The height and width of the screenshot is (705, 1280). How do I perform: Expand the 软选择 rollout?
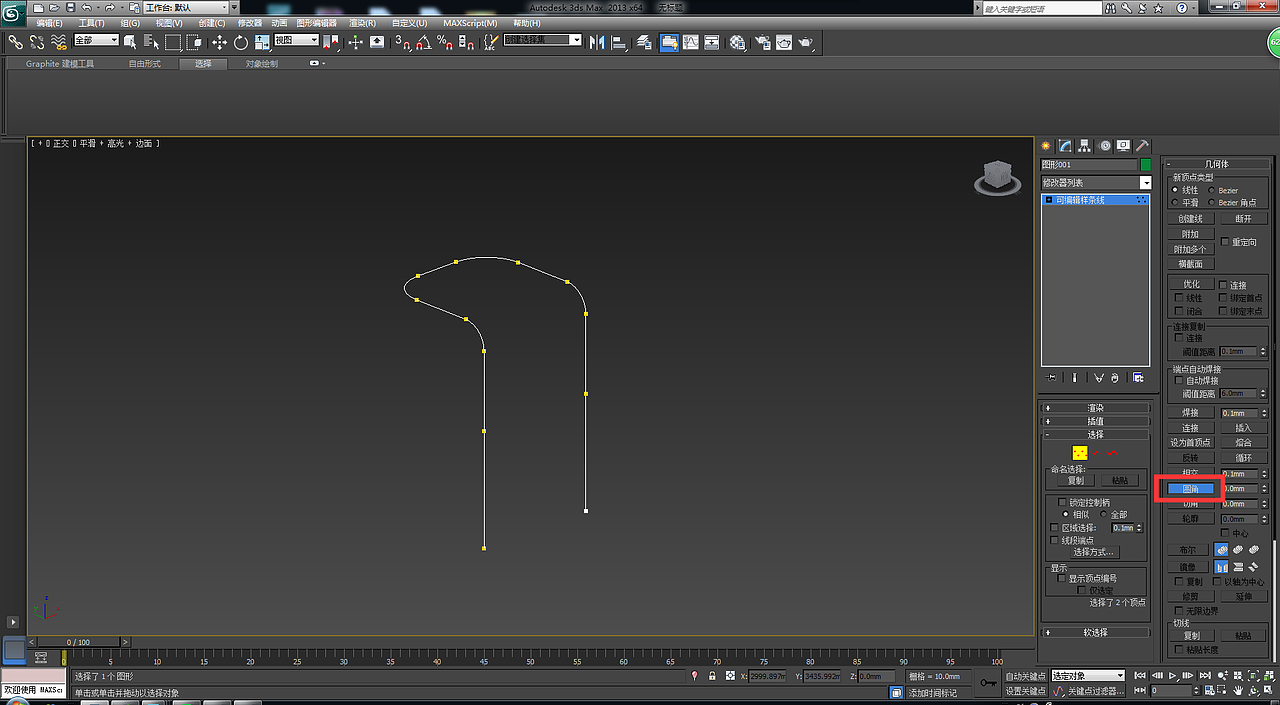(1096, 632)
